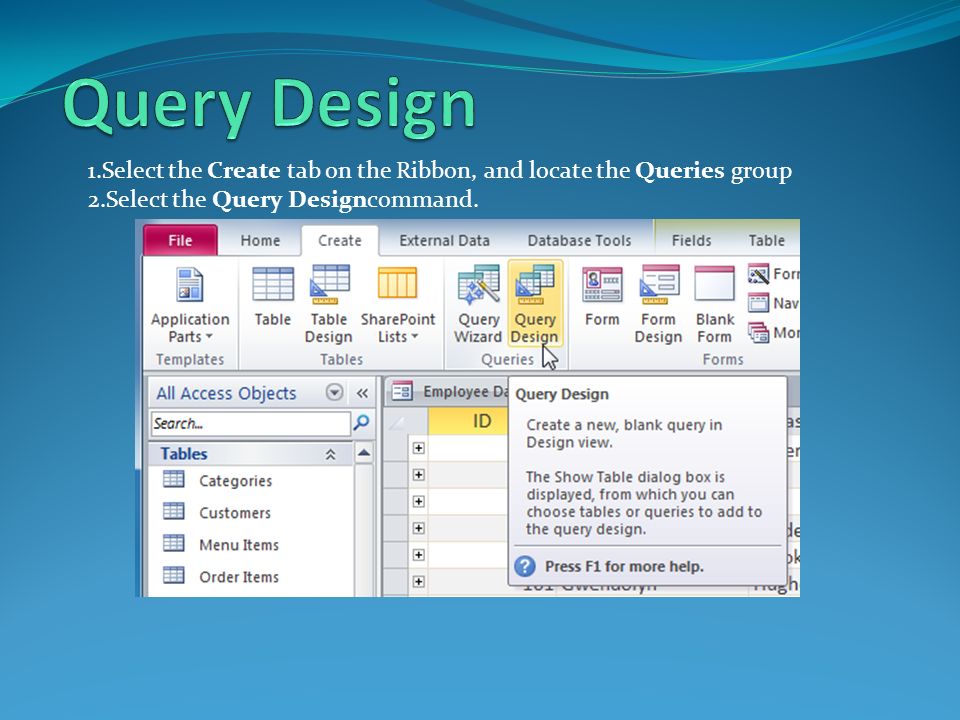Switch to the Home tab
The height and width of the screenshot is (720, 960).
(x=260, y=241)
